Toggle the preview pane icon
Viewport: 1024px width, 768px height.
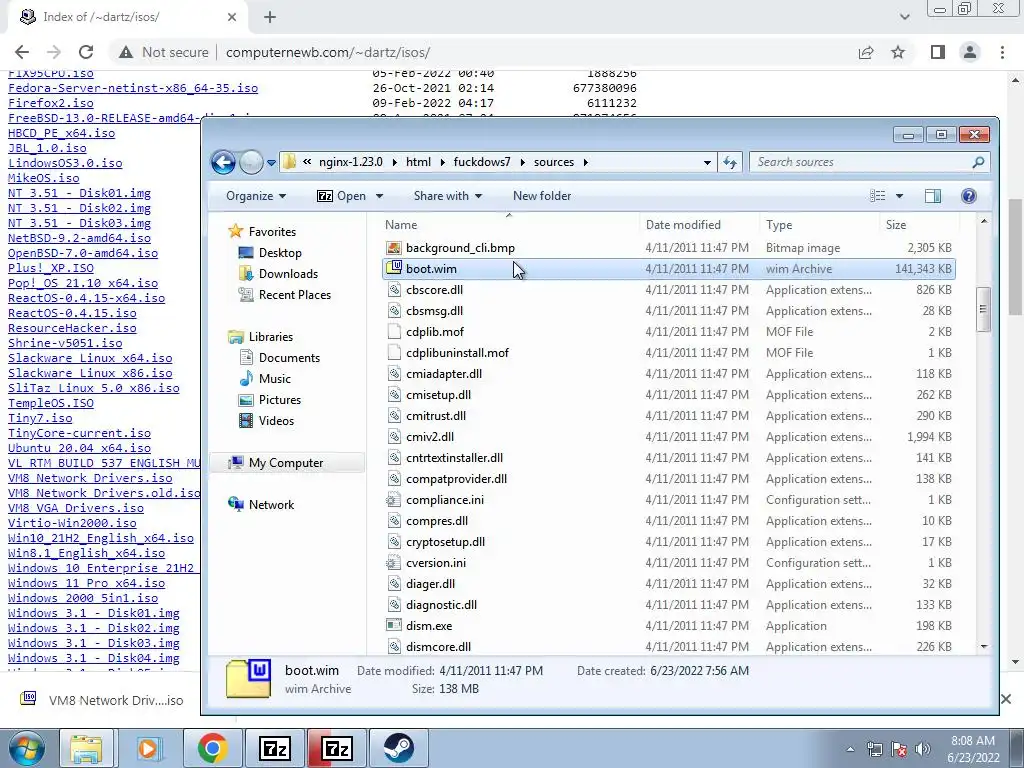tap(933, 196)
